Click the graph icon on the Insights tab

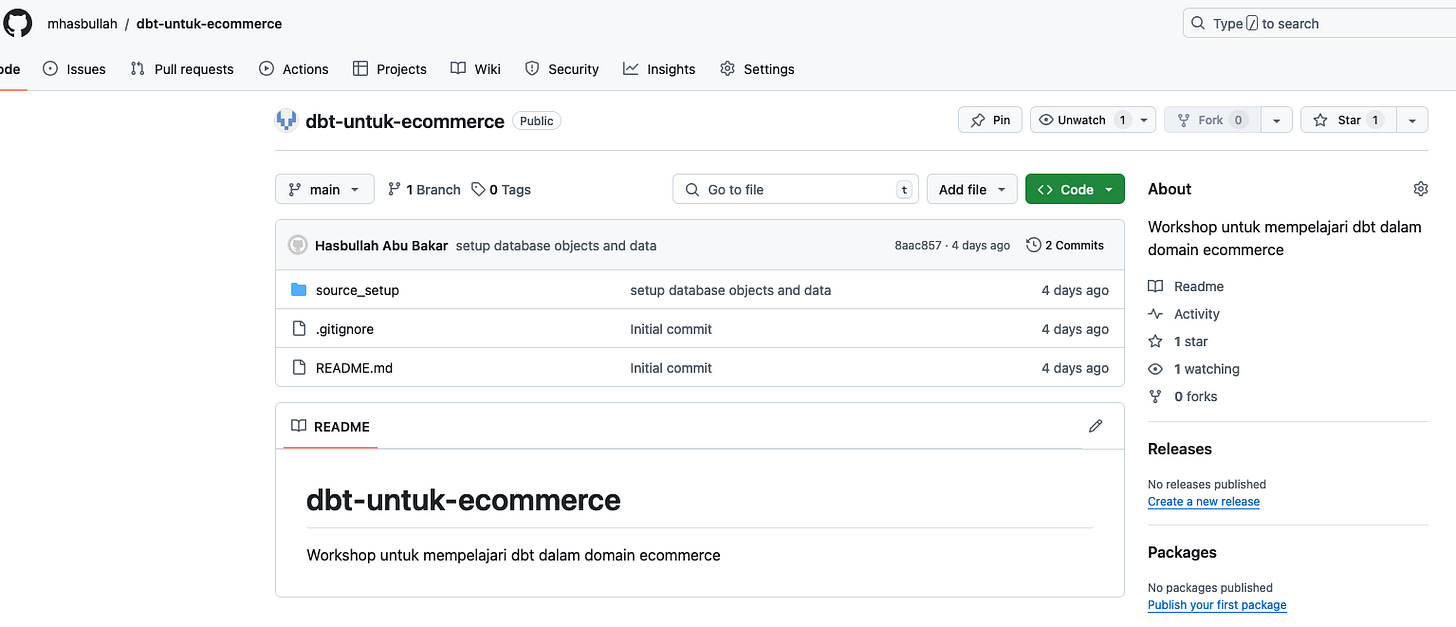pyautogui.click(x=630, y=69)
